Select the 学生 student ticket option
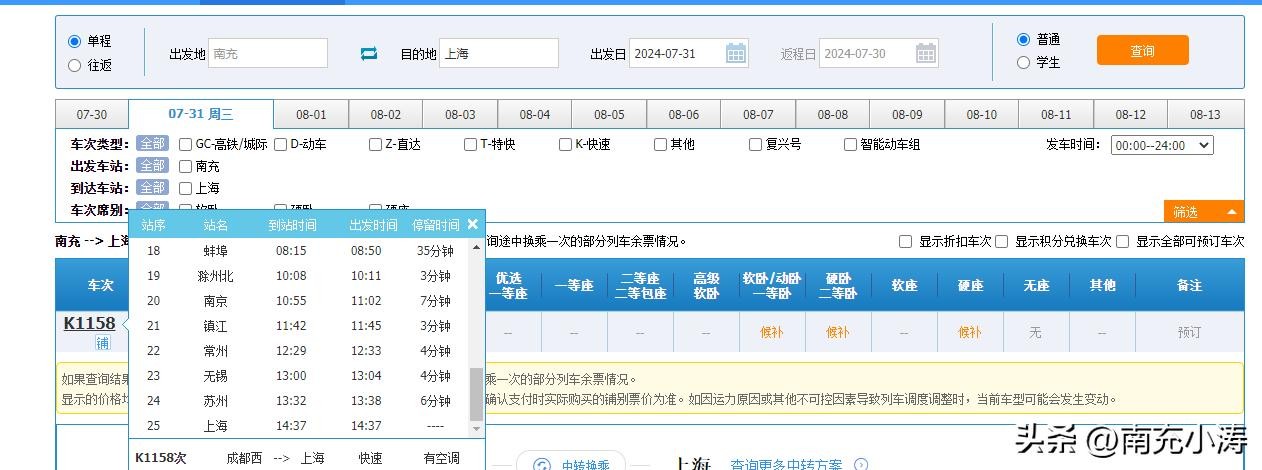This screenshot has height=470, width=1262. tap(1023, 62)
